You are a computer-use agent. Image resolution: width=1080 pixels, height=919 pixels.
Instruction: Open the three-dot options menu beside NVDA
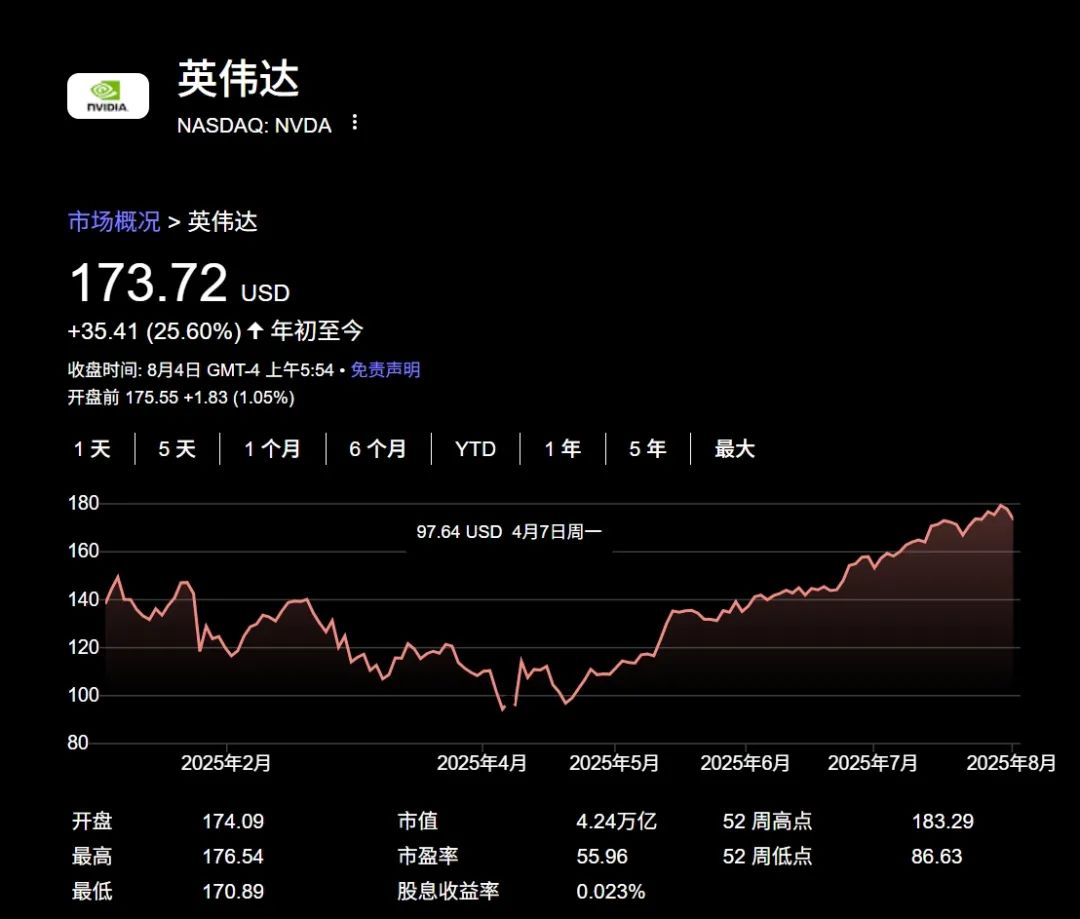(x=355, y=122)
